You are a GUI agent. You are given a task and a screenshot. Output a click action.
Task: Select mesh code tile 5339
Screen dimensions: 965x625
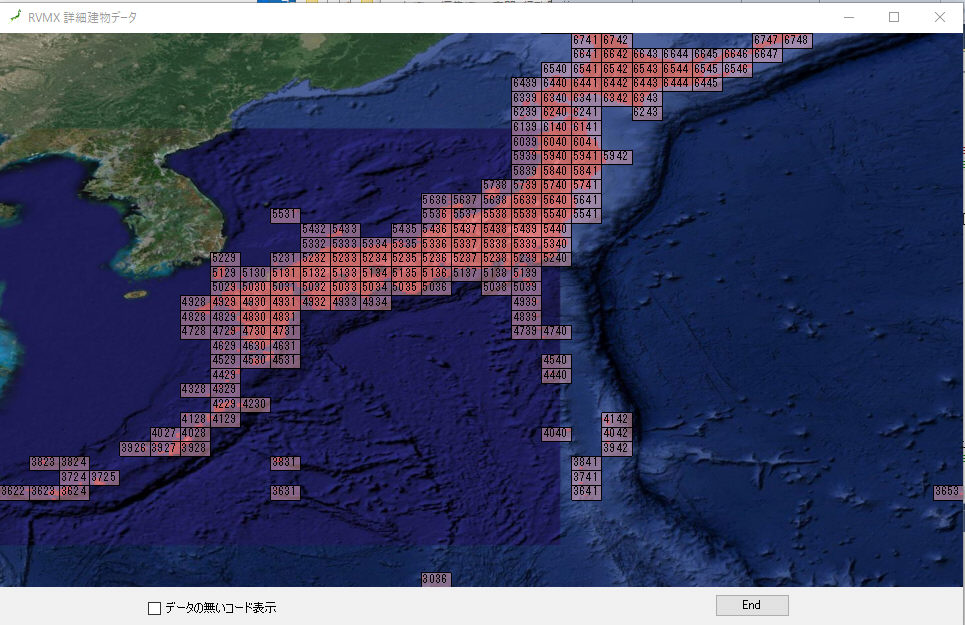[x=525, y=244]
